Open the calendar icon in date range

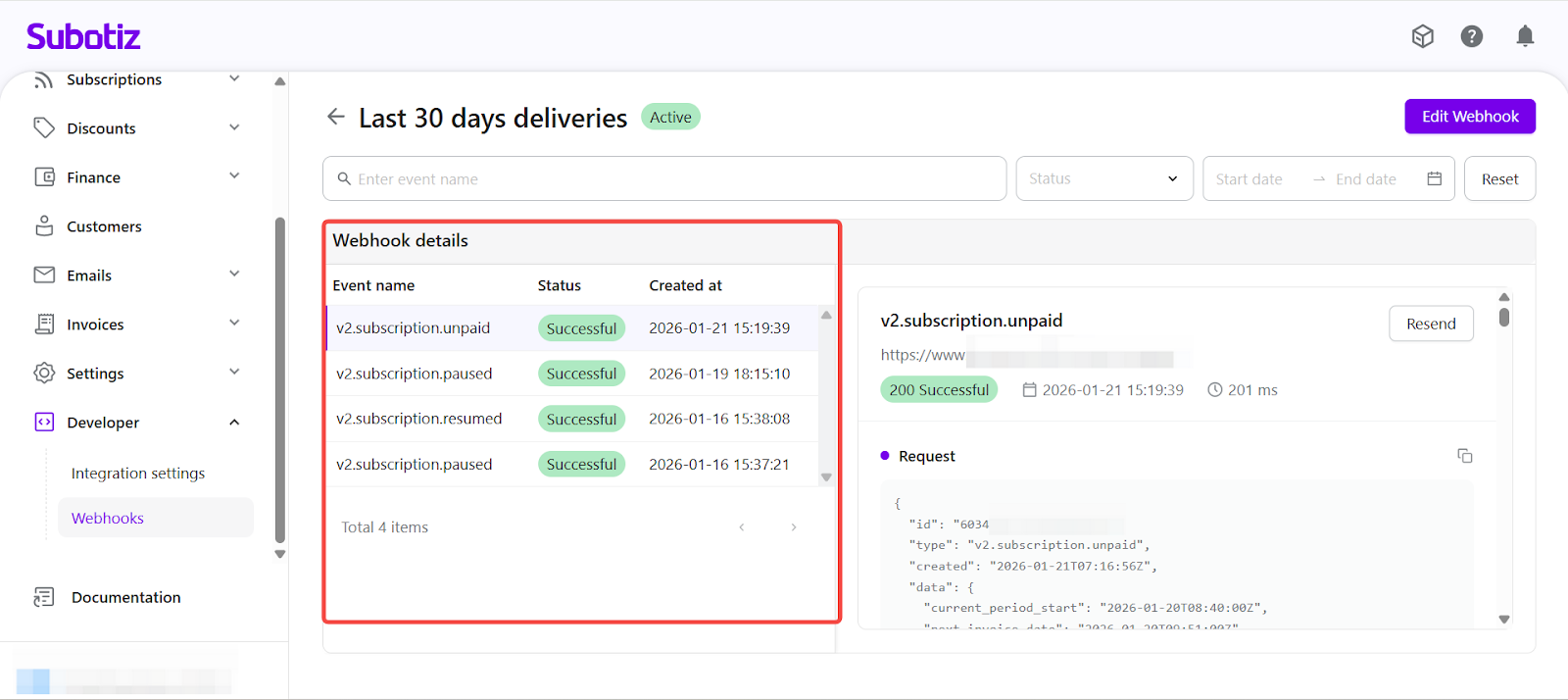click(x=1434, y=178)
